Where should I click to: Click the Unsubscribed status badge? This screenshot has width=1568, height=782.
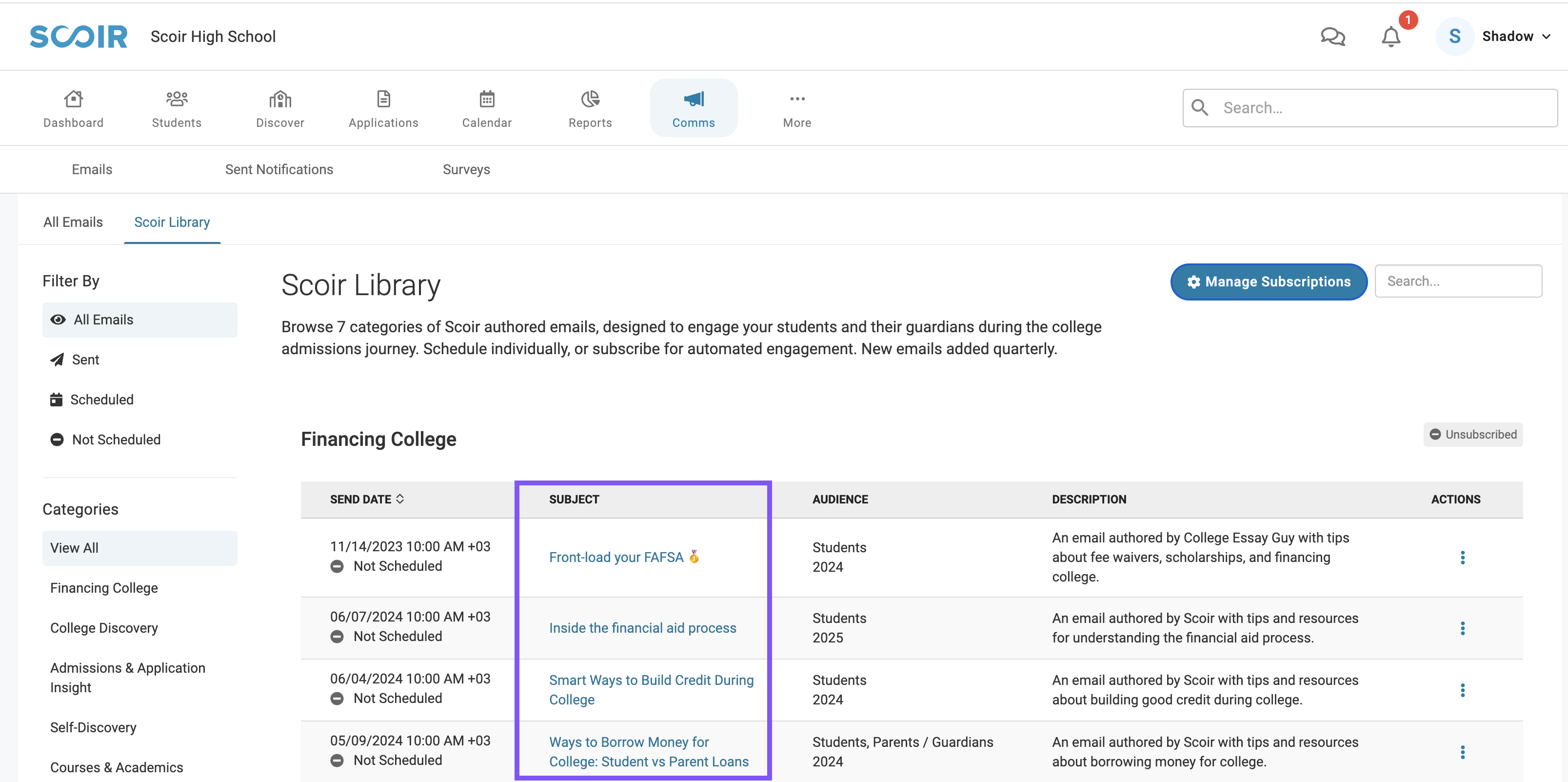pos(1473,434)
